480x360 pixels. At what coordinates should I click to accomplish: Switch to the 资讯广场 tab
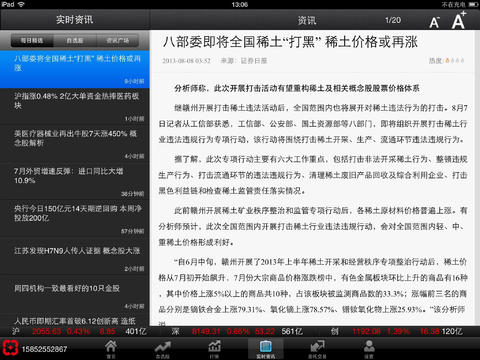coord(117,41)
